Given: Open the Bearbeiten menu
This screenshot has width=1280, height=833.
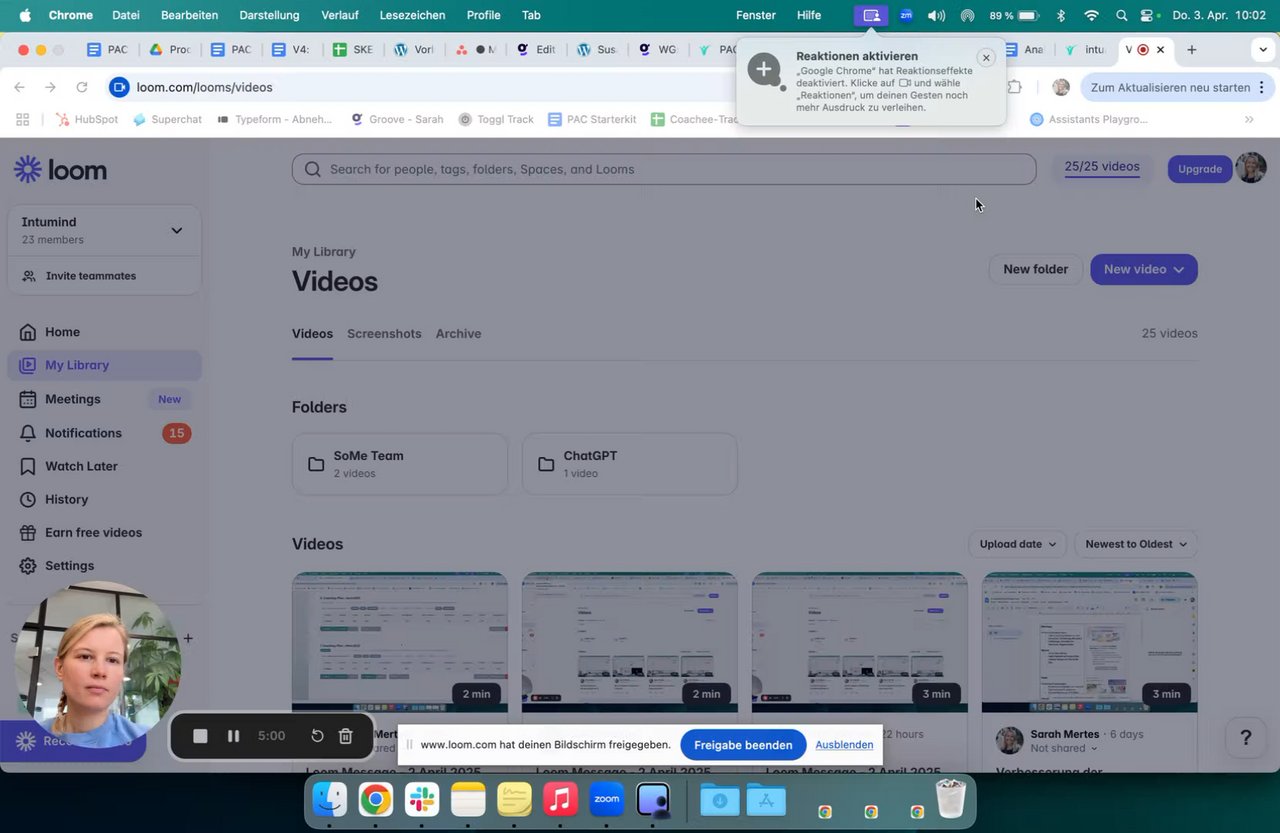Looking at the screenshot, I should click(189, 15).
